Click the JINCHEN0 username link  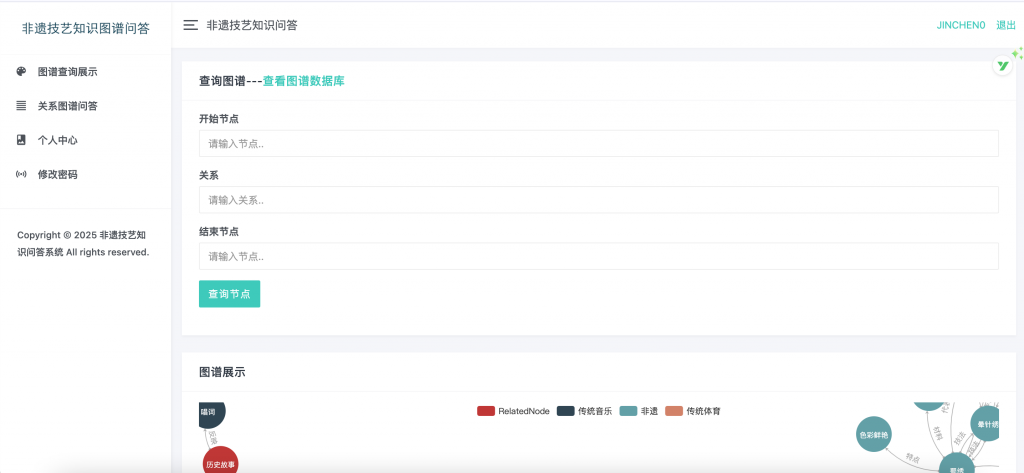pos(961,25)
